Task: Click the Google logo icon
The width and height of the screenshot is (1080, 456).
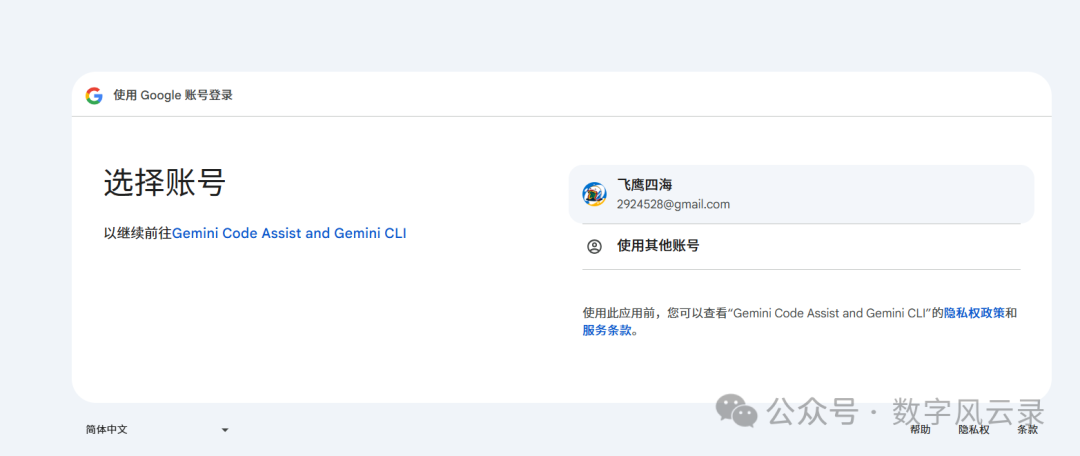Action: 94,96
